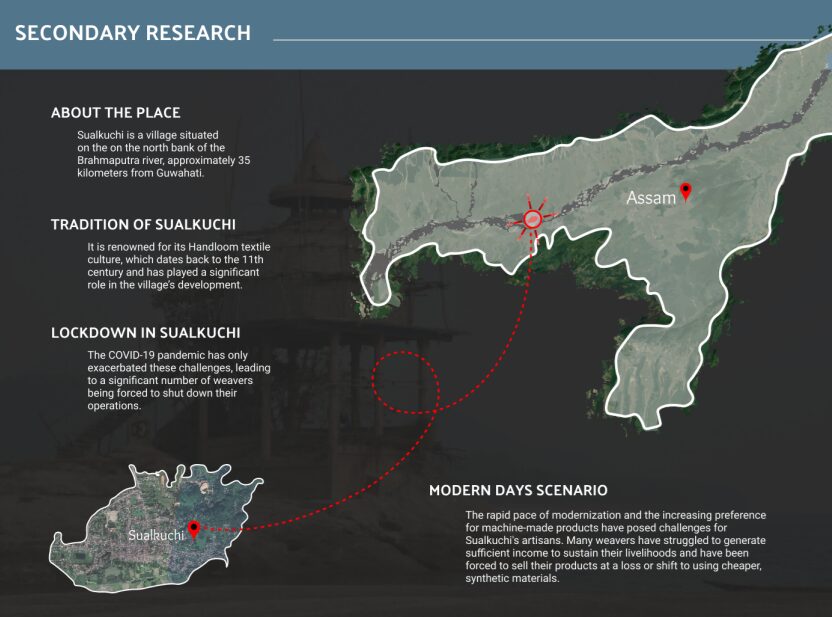Click the Modern Days Scenario heading

click(x=518, y=491)
